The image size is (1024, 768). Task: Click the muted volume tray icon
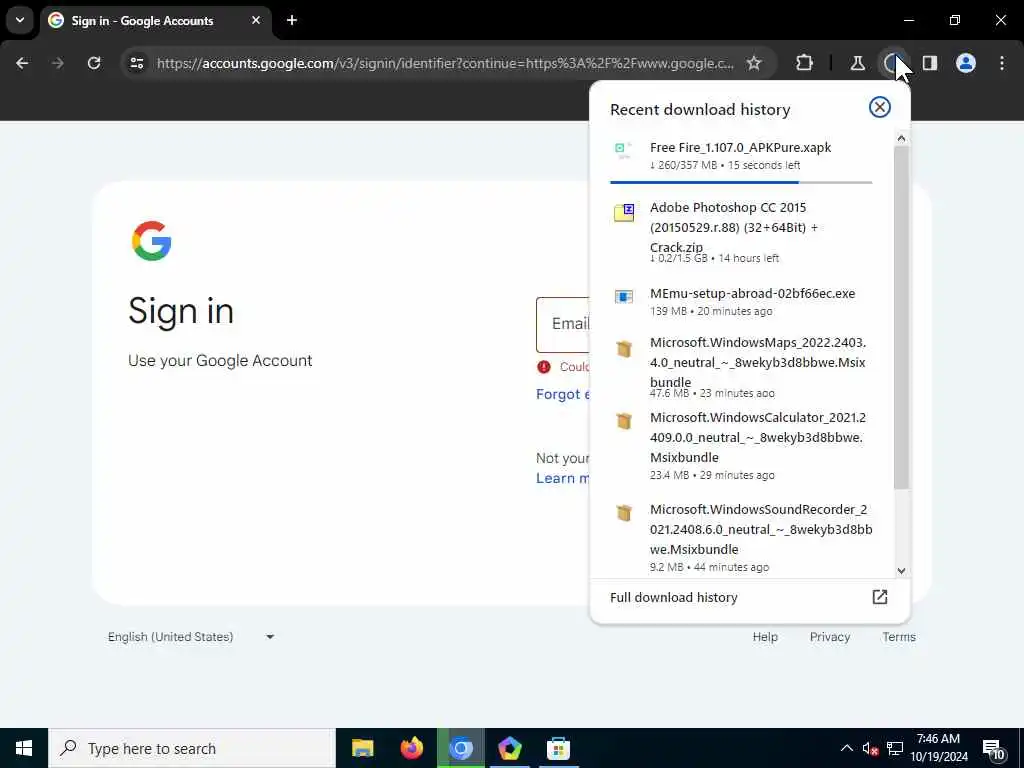click(x=870, y=749)
